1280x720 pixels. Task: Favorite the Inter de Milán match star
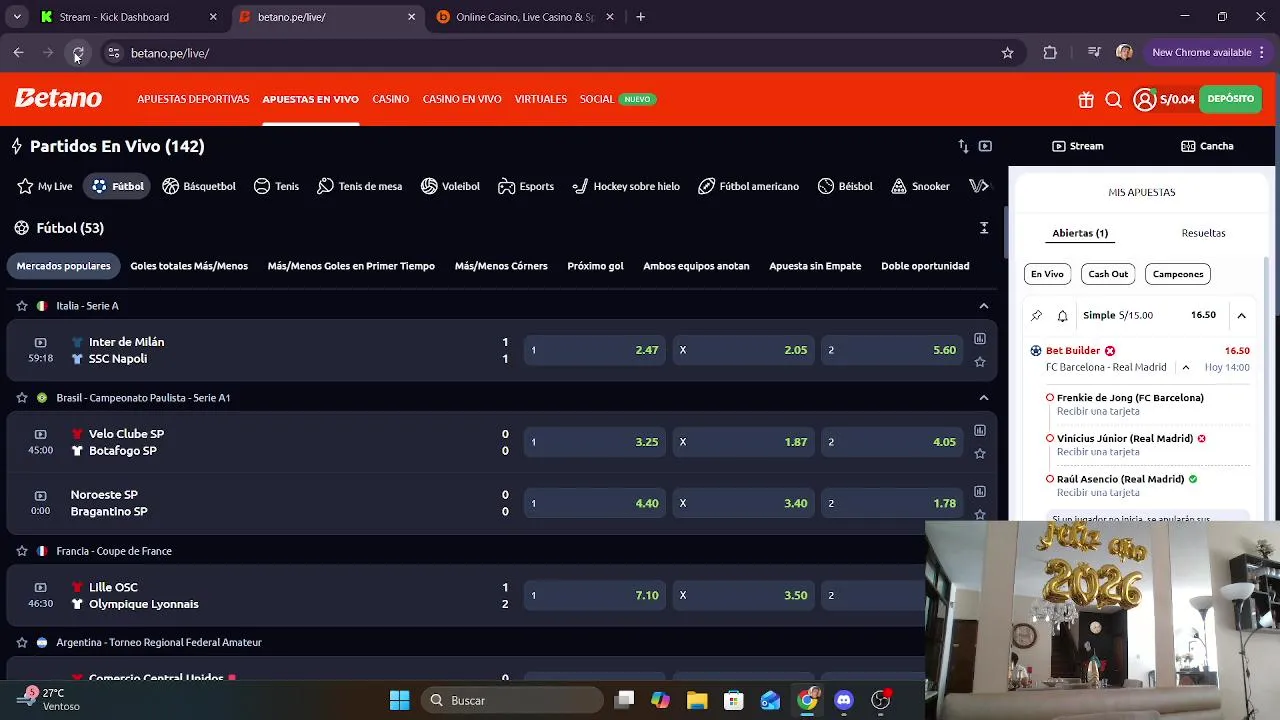pos(980,362)
